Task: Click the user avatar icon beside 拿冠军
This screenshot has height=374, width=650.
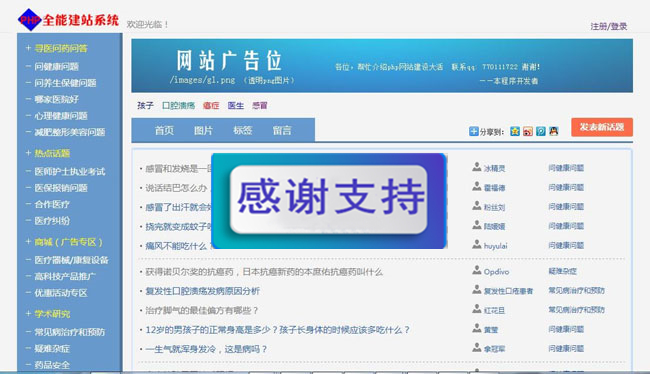Action: (477, 348)
